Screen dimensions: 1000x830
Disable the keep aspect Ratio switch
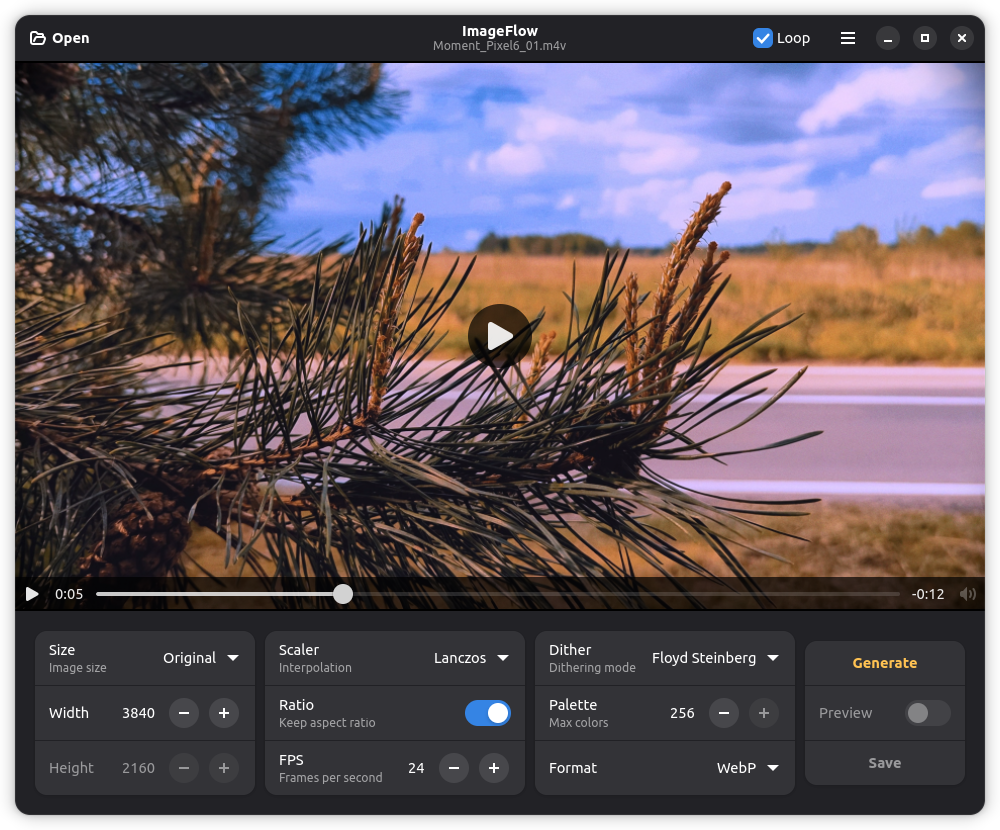pos(488,713)
